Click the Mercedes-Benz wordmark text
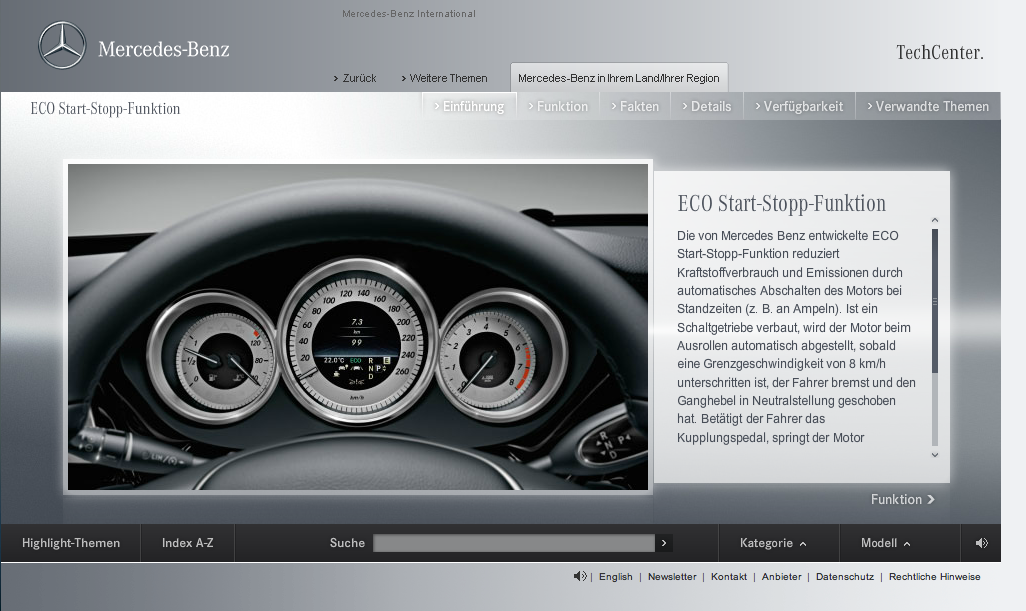Image resolution: width=1026 pixels, height=611 pixels. click(164, 49)
